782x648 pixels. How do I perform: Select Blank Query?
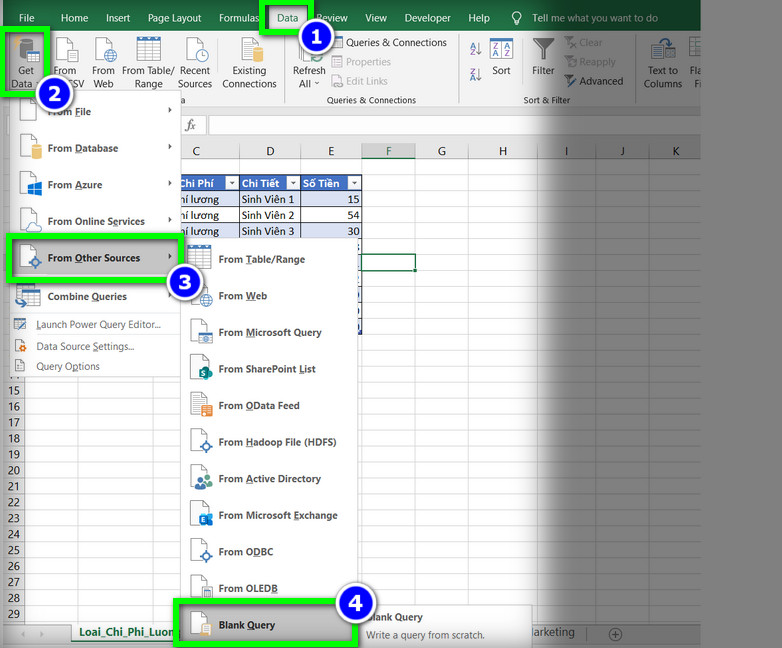[265, 625]
